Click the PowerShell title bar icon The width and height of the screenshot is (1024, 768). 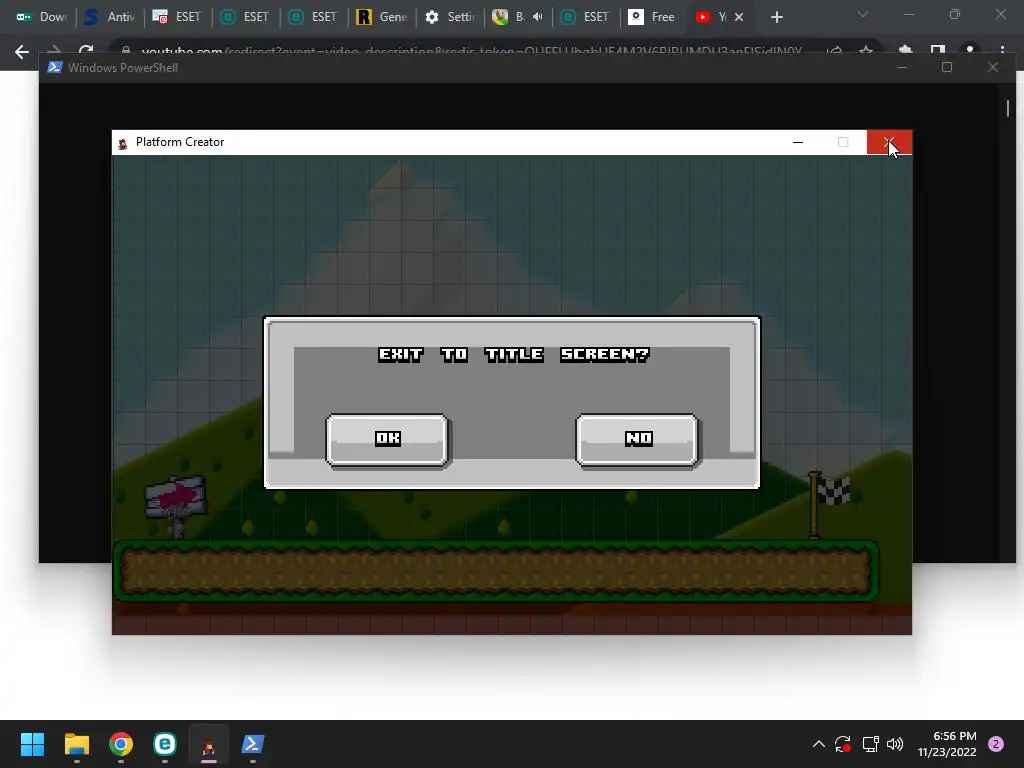55,67
